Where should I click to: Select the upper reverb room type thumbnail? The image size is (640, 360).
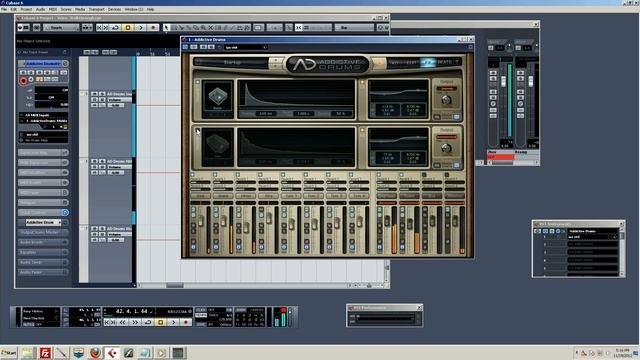click(218, 98)
